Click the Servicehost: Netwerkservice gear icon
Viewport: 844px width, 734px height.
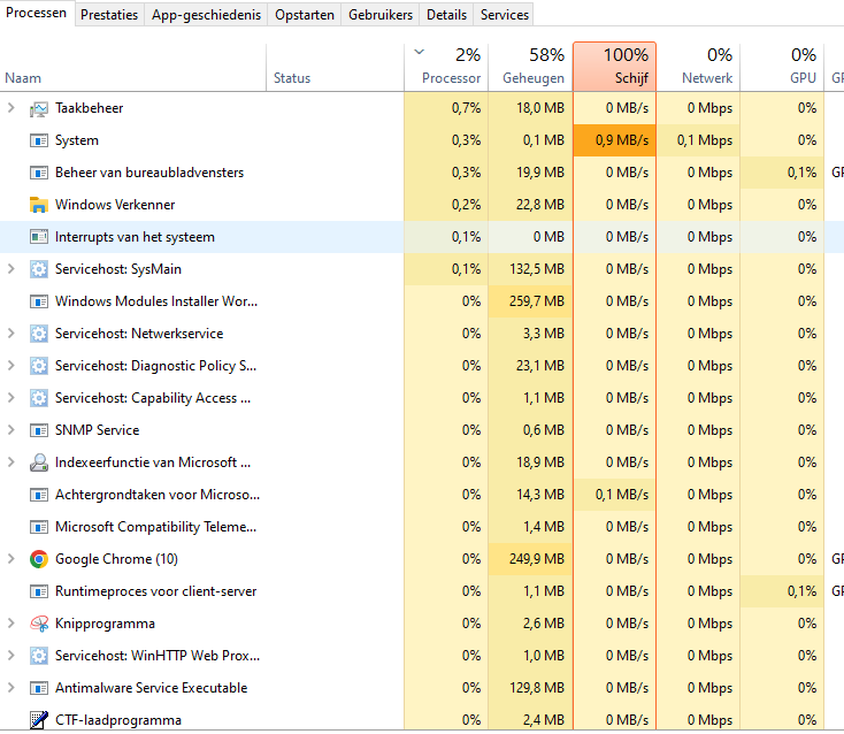(x=39, y=334)
